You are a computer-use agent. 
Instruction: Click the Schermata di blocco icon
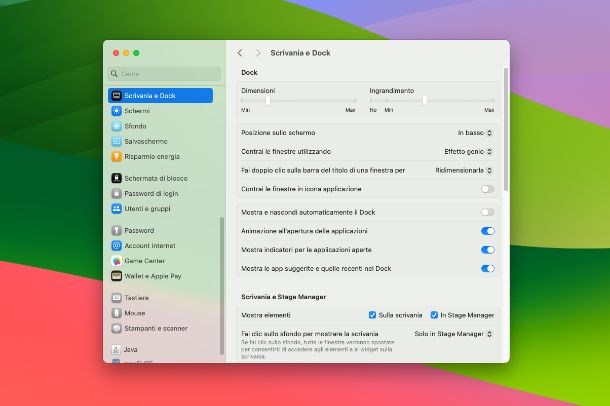116,178
